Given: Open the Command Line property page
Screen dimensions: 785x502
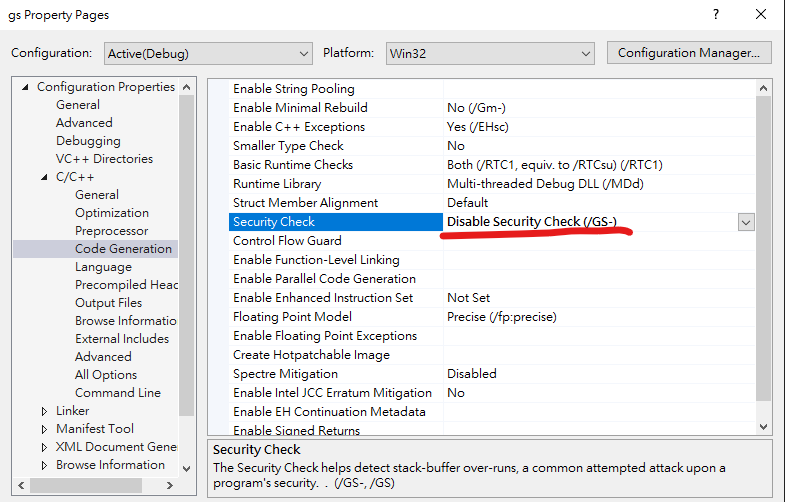Looking at the screenshot, I should click(x=118, y=393).
